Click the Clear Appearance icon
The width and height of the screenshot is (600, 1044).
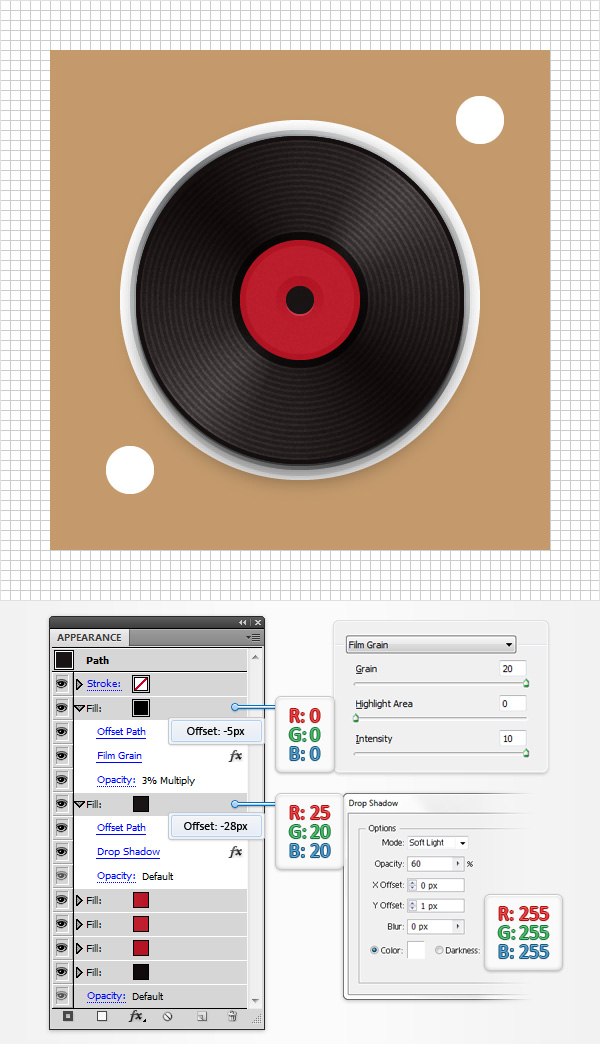(x=168, y=1016)
